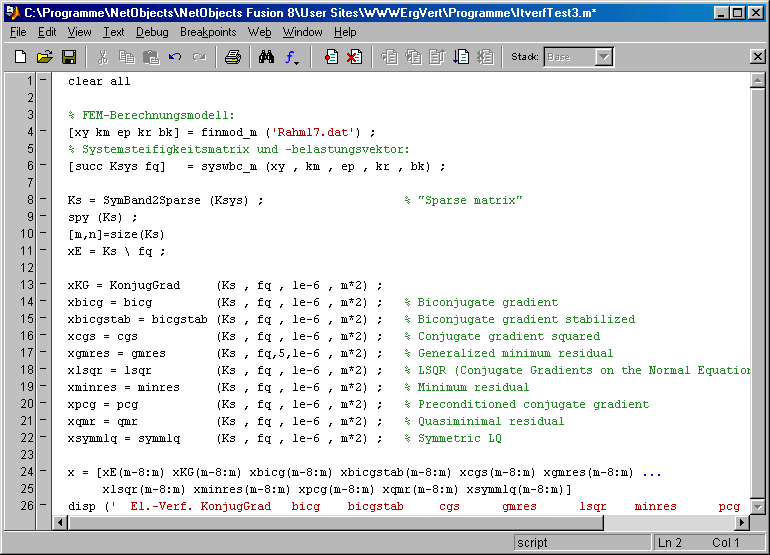Open the View menu
The width and height of the screenshot is (770, 555).
pos(80,32)
